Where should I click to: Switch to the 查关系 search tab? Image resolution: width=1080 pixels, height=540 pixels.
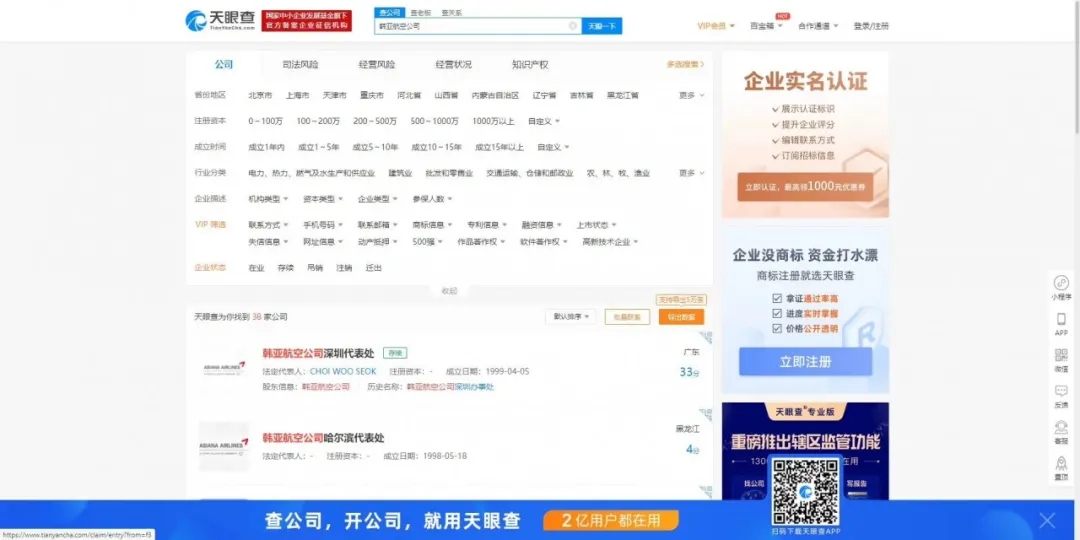451,12
